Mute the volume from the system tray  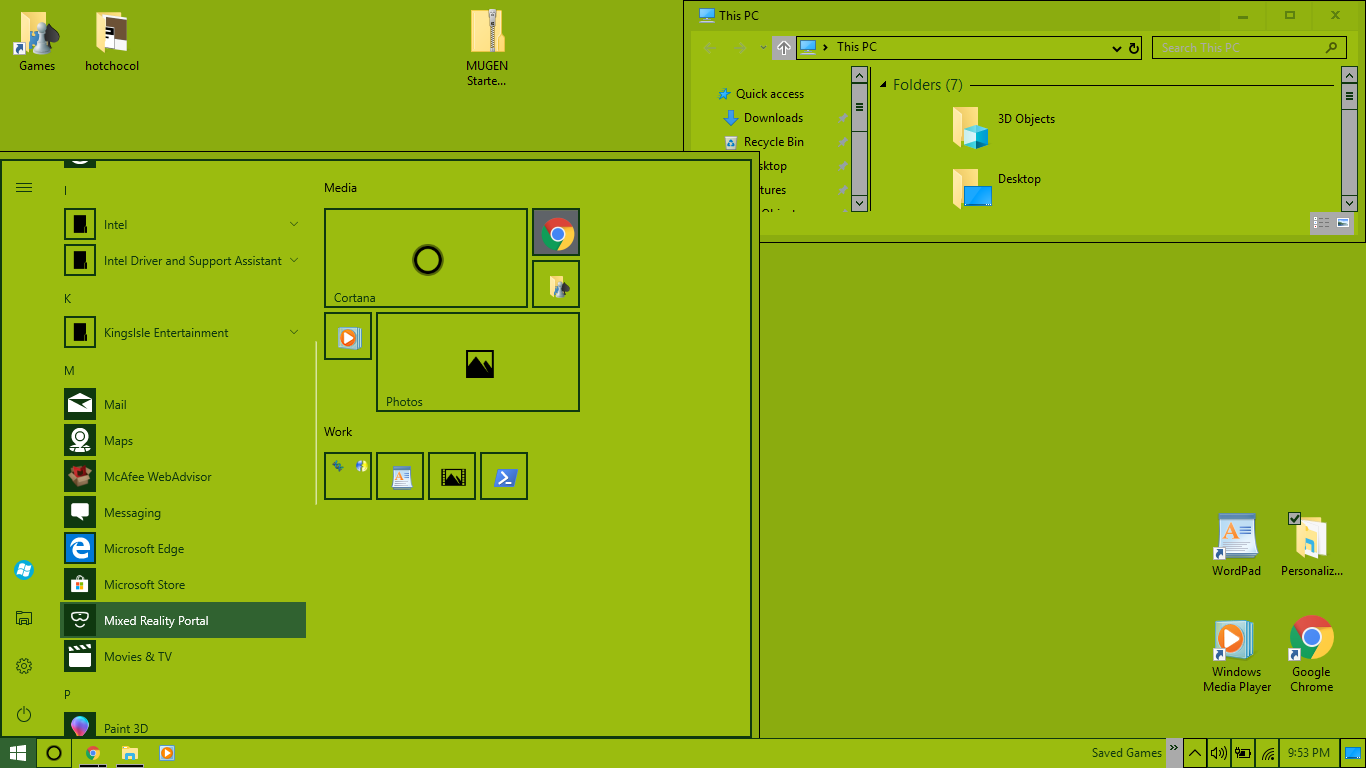(x=1218, y=752)
